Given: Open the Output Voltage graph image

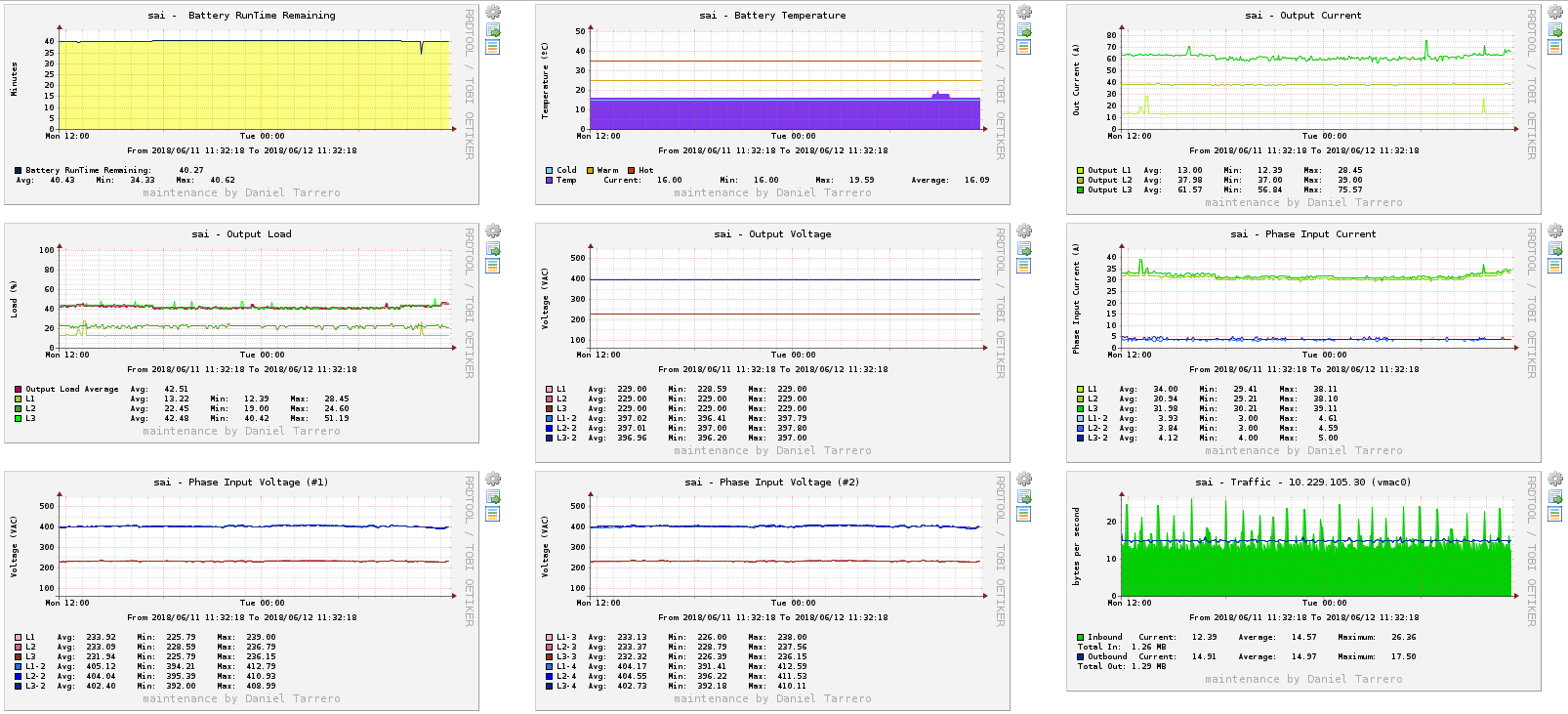Looking at the screenshot, I should pyautogui.click(x=772, y=343).
